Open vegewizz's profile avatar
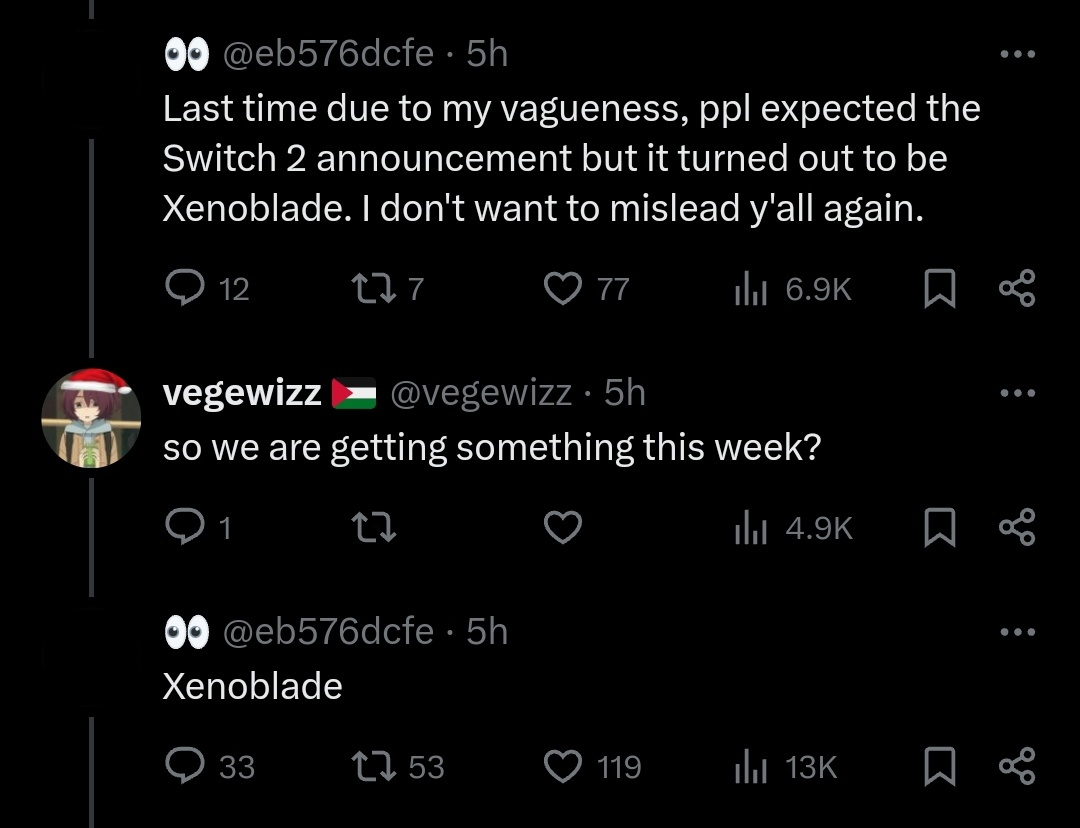Viewport: 1080px width, 828px height. pyautogui.click(x=91, y=418)
